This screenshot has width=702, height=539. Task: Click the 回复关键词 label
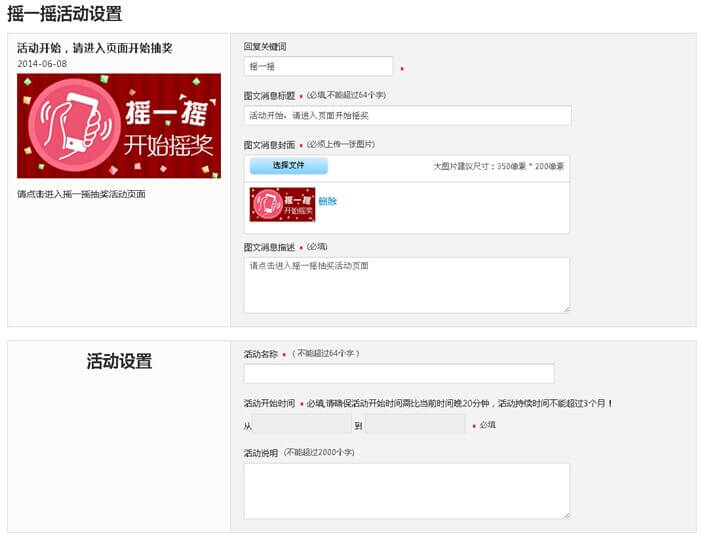pos(265,47)
